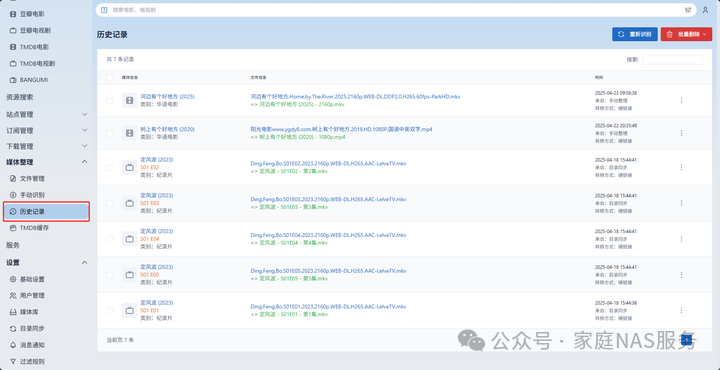Click the TV icon for 定风波 S01 E04
The width and height of the screenshot is (720, 370).
click(x=129, y=239)
